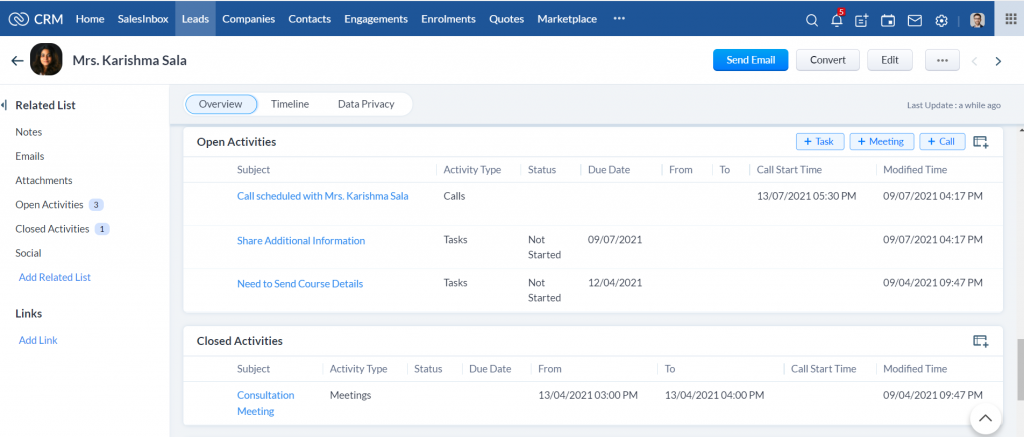Screen dimensions: 1024x437
Task: Go to previous lead record arrow
Action: coord(974,61)
